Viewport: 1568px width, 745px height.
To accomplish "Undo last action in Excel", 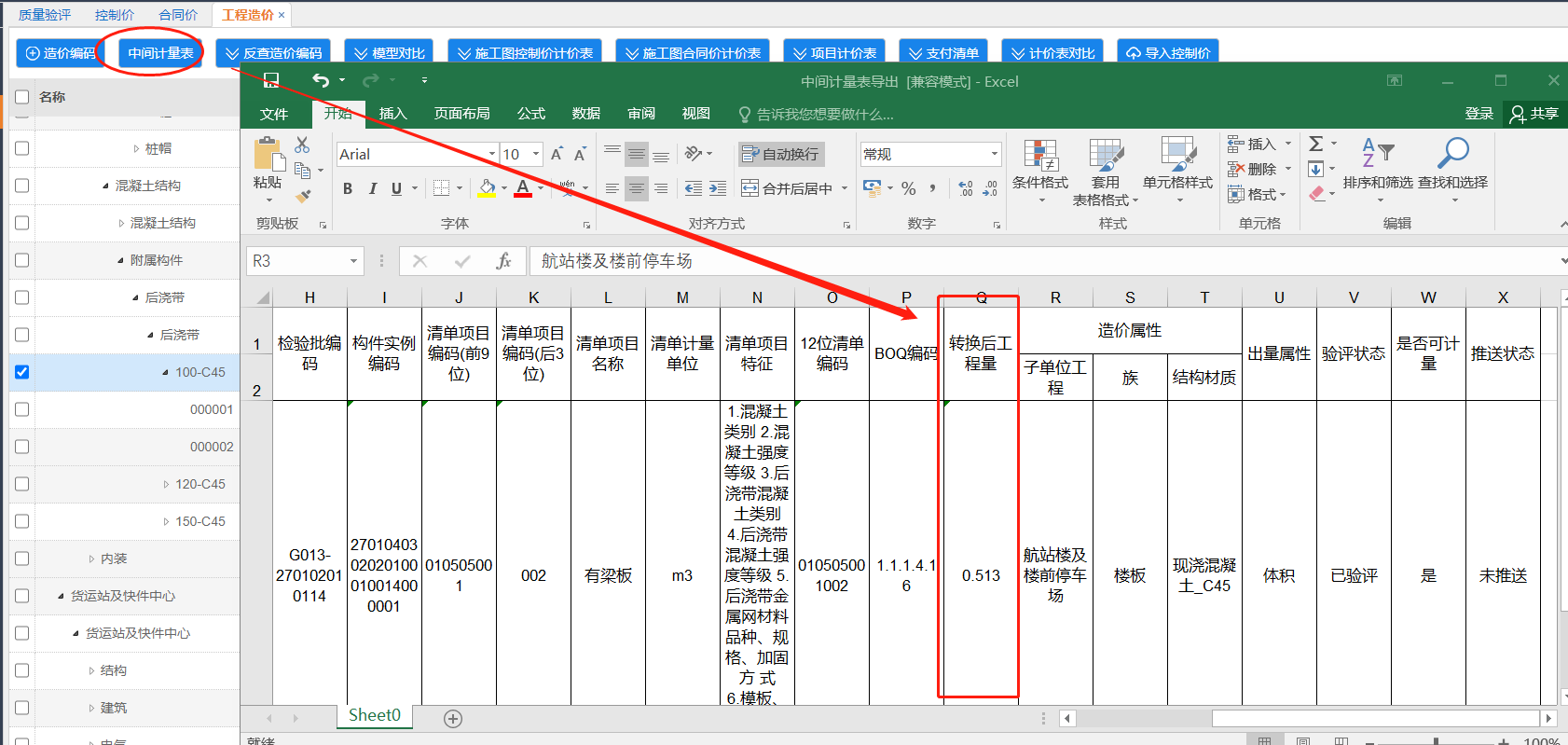I will click(x=321, y=80).
